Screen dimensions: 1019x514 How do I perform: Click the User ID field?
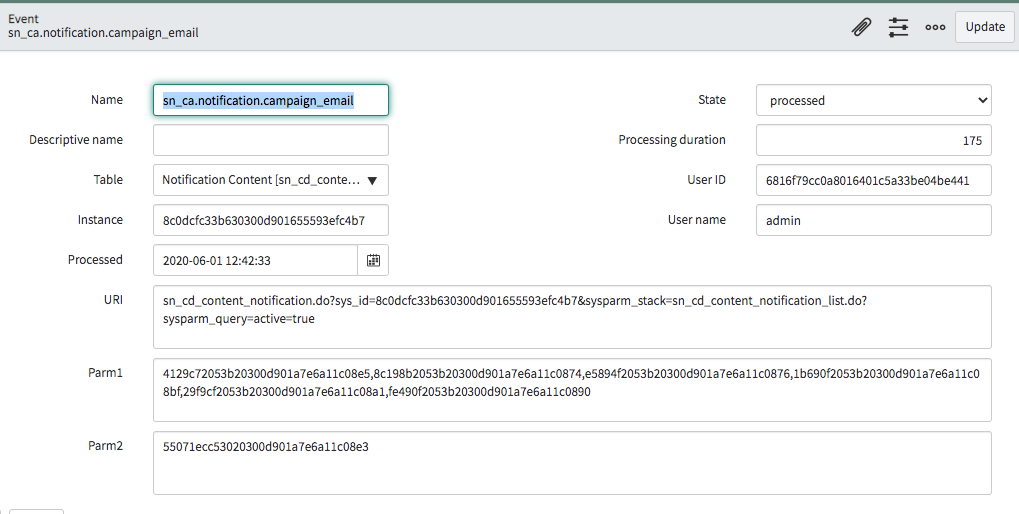(x=873, y=180)
